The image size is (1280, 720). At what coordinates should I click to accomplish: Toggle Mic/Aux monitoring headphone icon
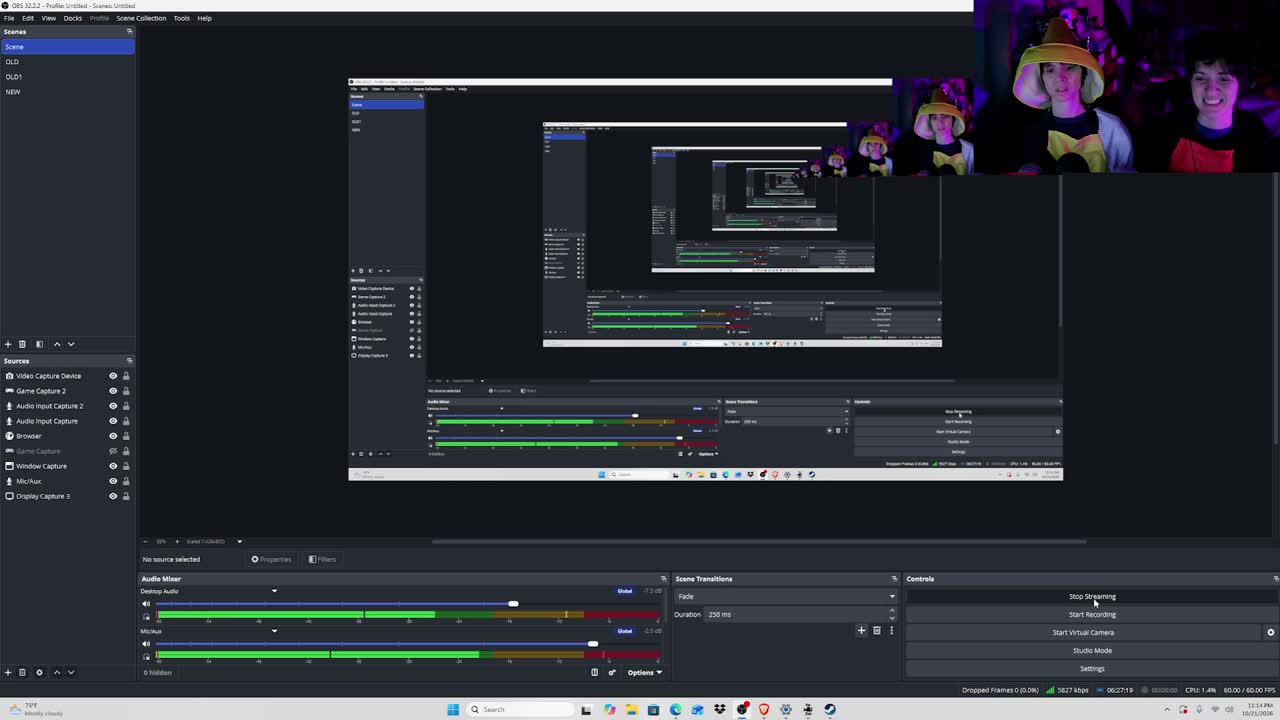click(146, 656)
